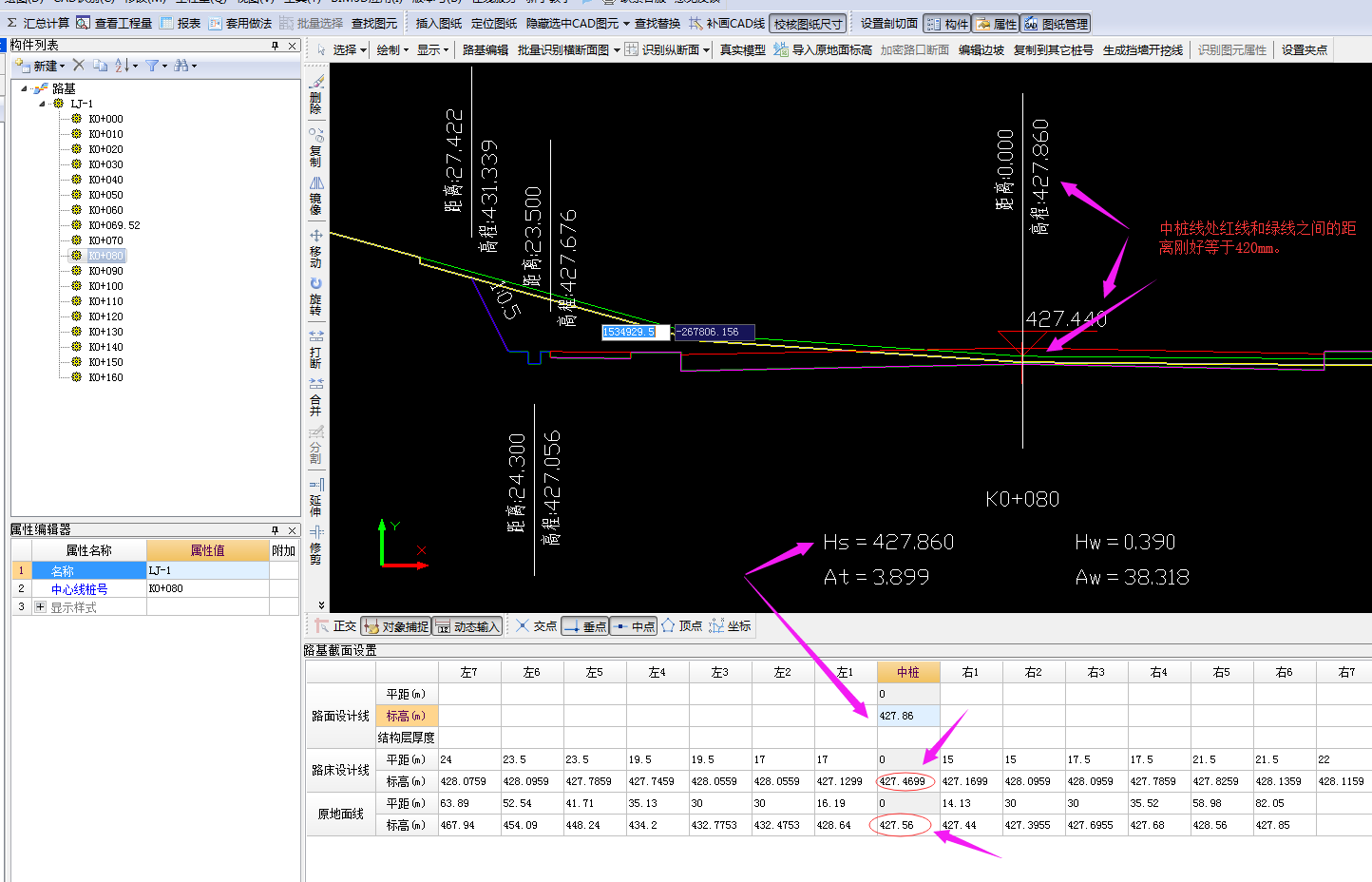Image resolution: width=1372 pixels, height=882 pixels.
Task: Select the 镜像 mirror tool
Action: [316, 195]
